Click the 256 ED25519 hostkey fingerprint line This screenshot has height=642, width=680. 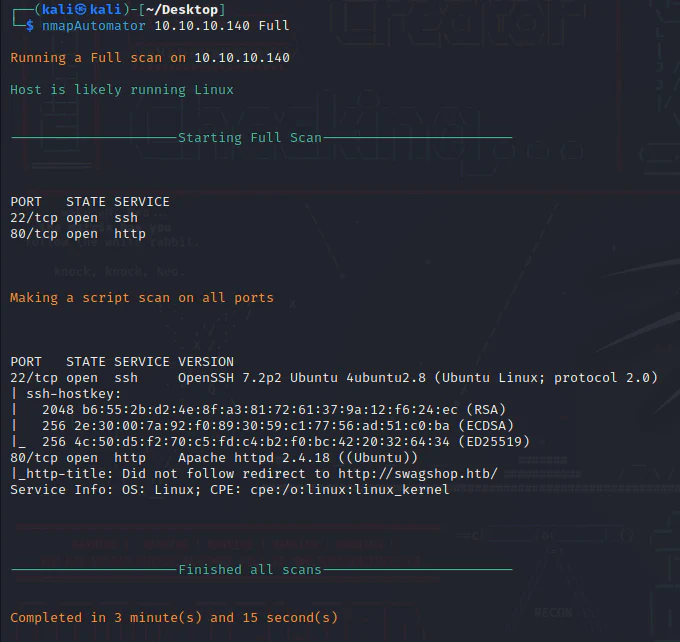(286, 442)
